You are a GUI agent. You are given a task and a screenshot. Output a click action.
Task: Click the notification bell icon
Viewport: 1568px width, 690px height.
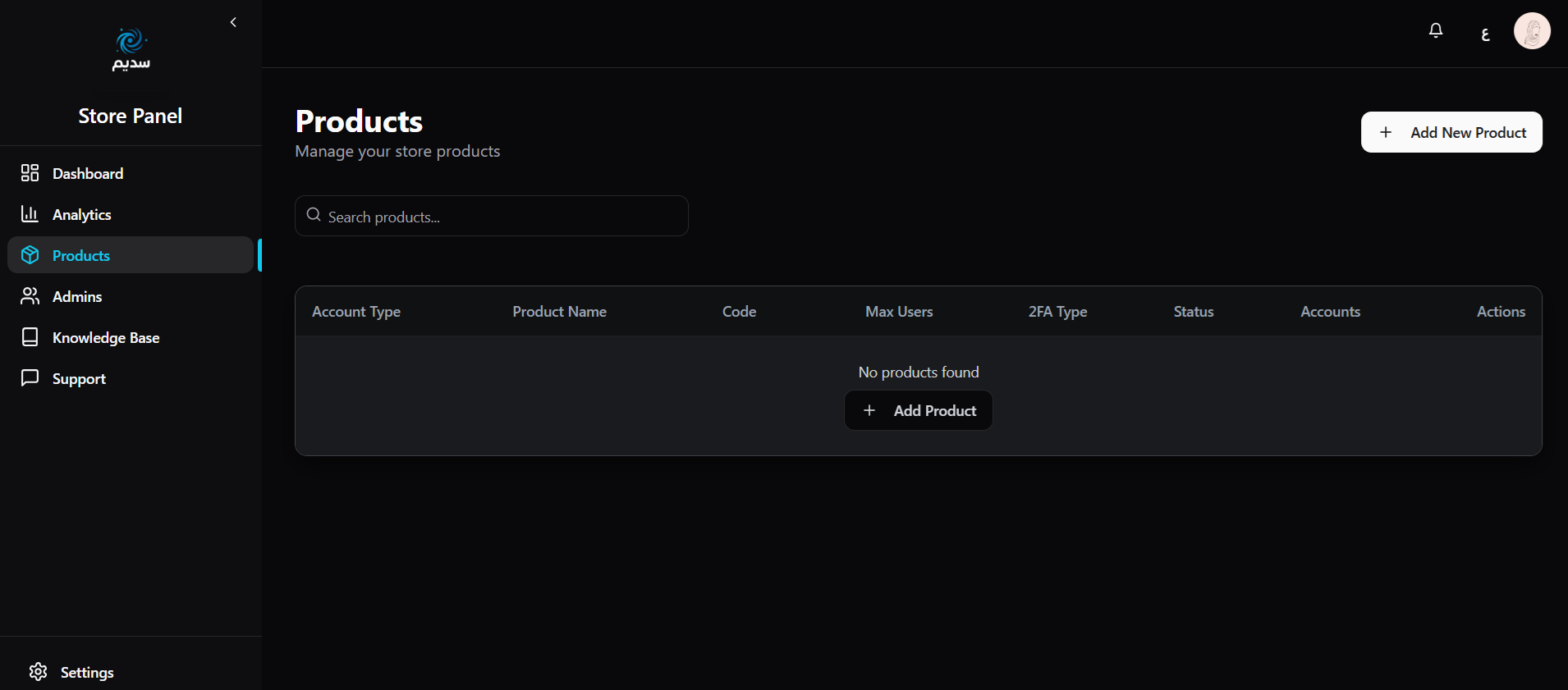pos(1435,31)
